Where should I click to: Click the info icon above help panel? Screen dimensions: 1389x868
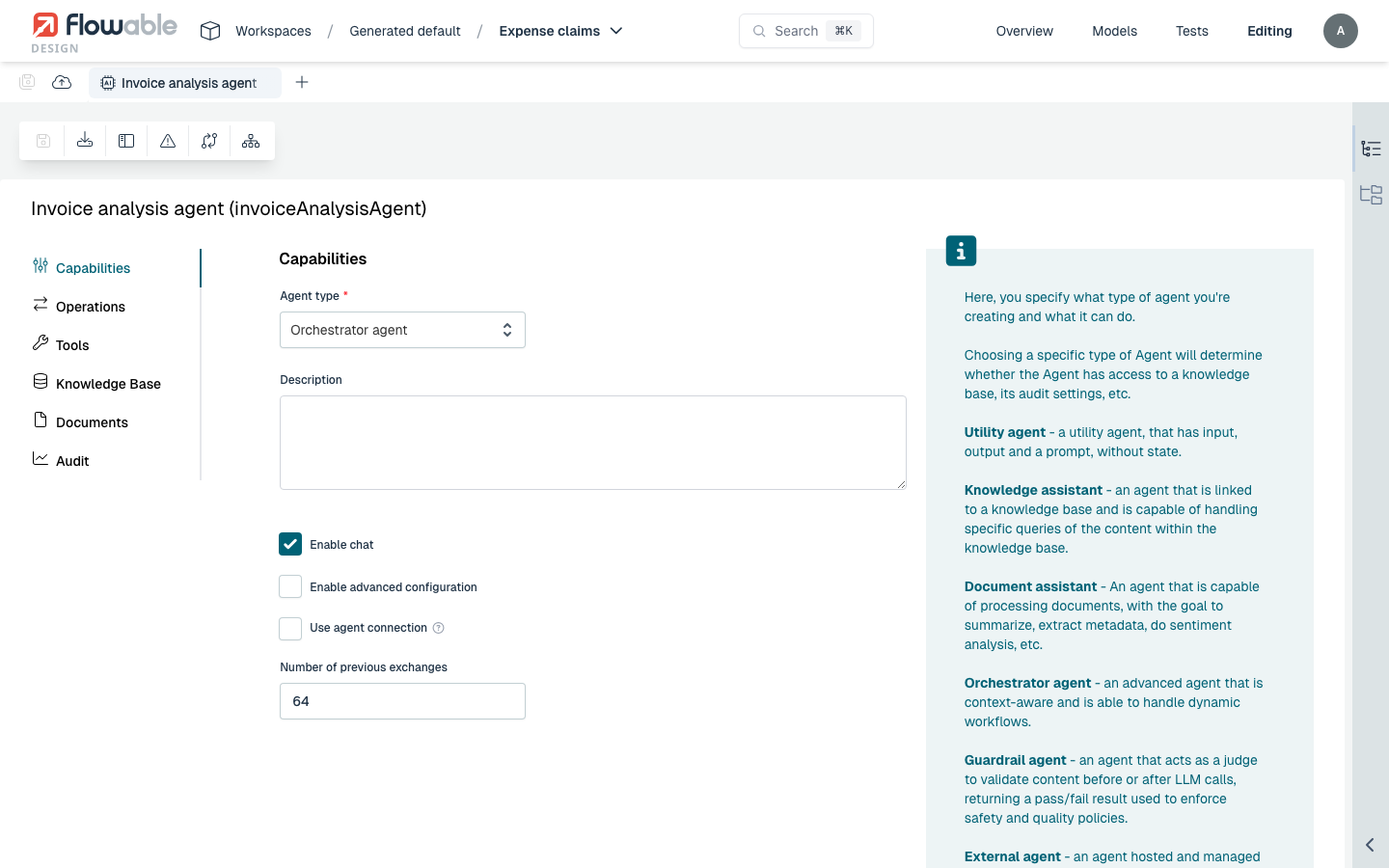[961, 251]
